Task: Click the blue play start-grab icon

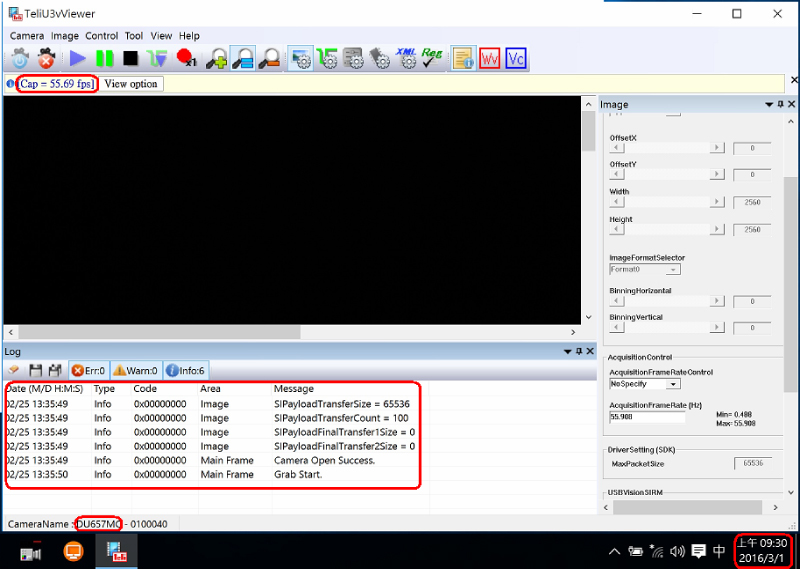Action: point(77,60)
